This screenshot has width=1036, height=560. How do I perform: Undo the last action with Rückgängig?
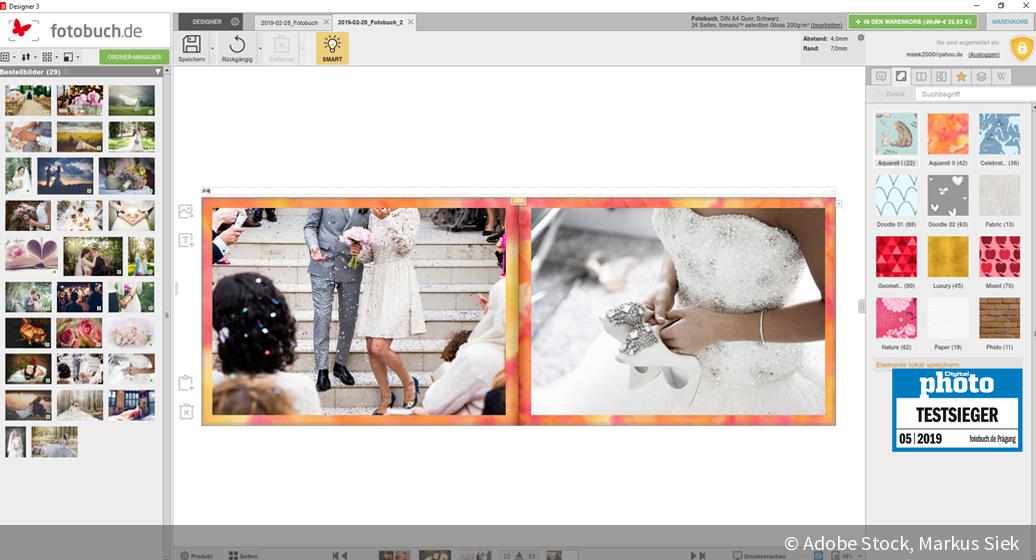237,48
